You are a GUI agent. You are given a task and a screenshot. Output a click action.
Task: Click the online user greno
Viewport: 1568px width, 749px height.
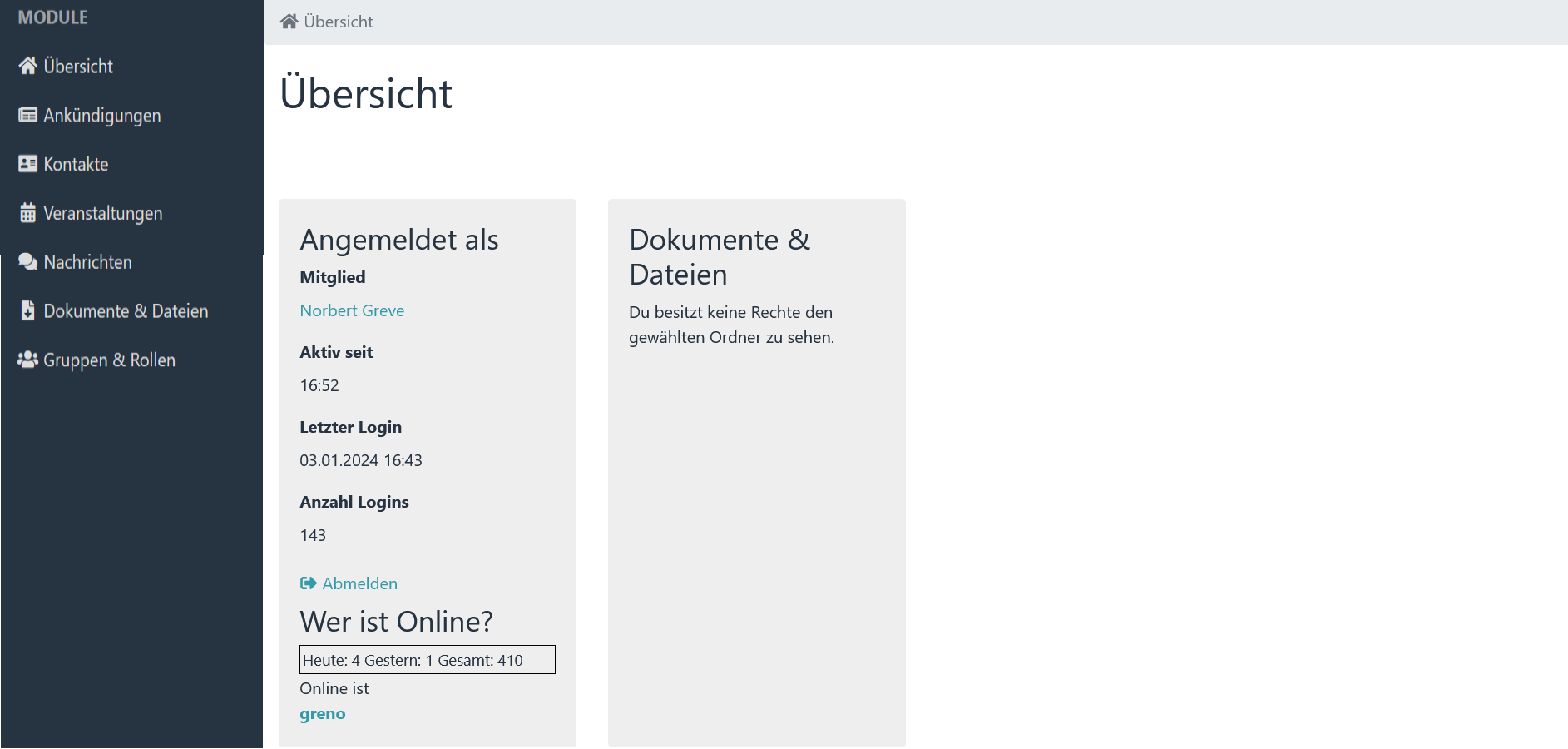322,713
